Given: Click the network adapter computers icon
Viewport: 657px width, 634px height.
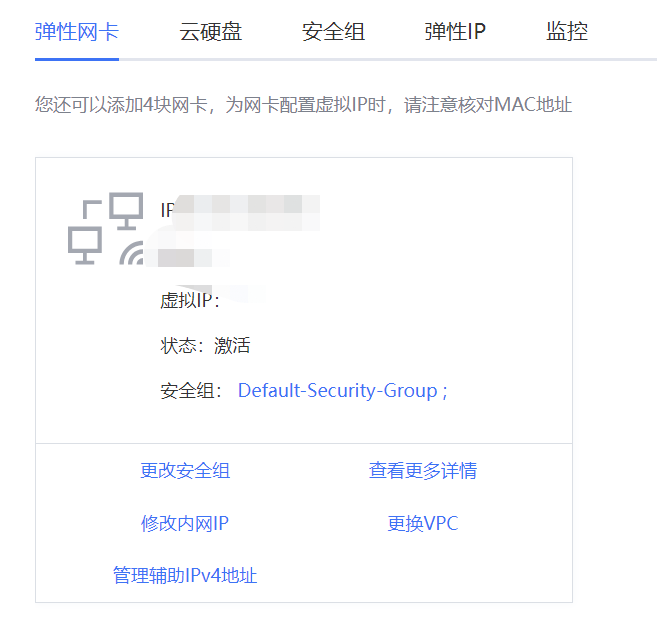Looking at the screenshot, I should click(105, 227).
